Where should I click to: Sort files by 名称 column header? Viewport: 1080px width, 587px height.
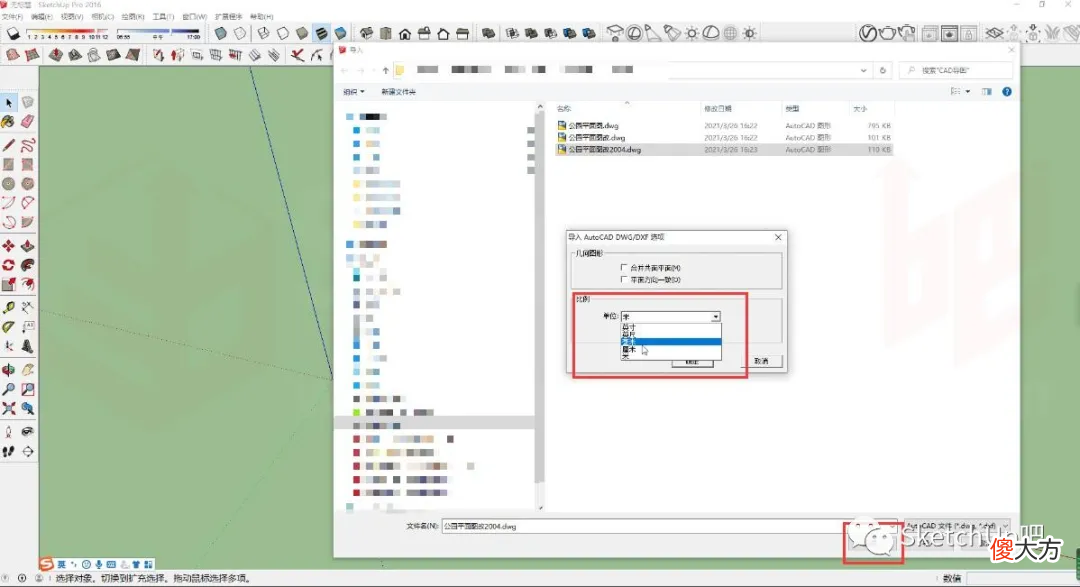pos(564,109)
